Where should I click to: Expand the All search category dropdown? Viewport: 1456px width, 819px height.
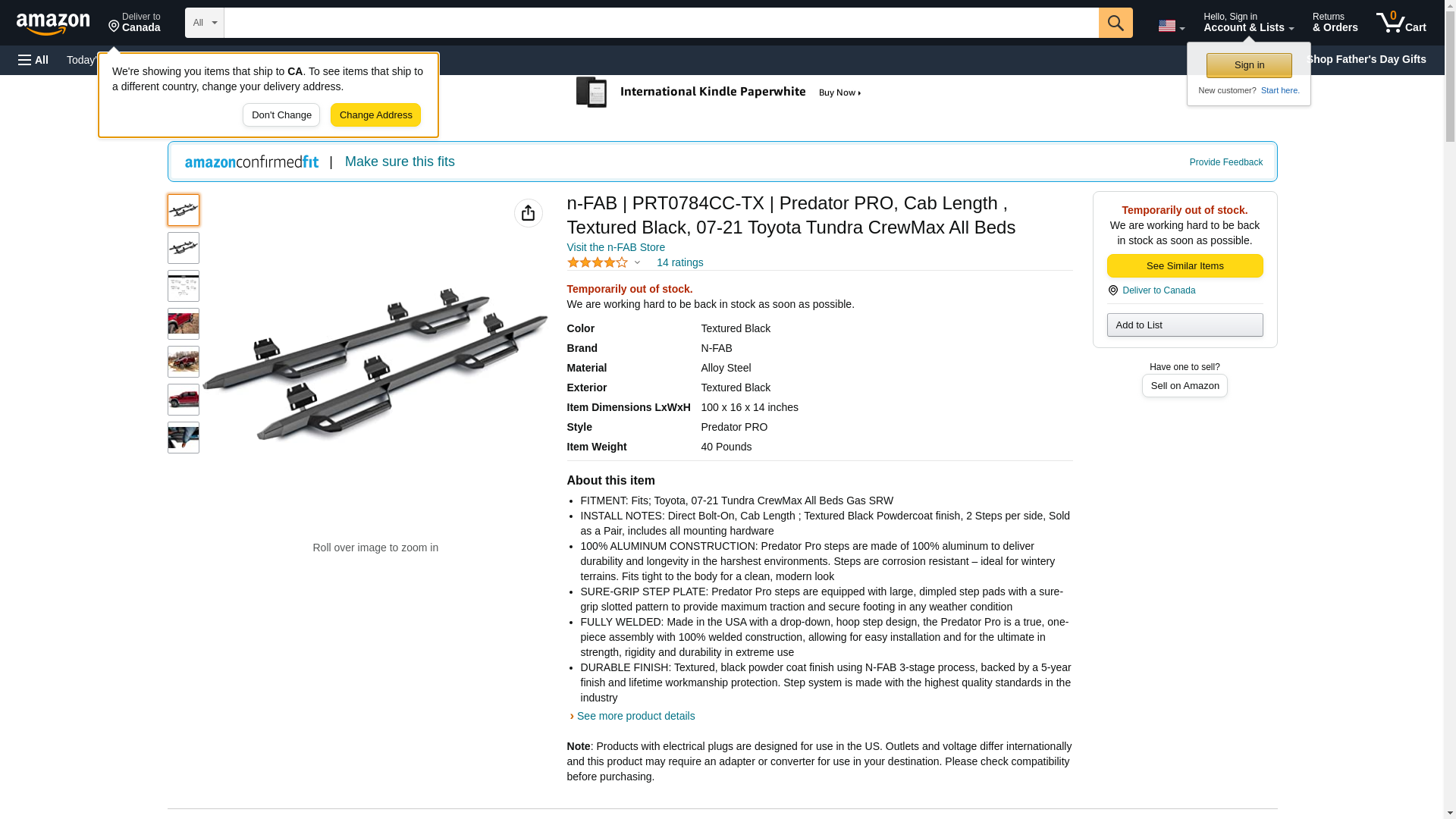(204, 23)
